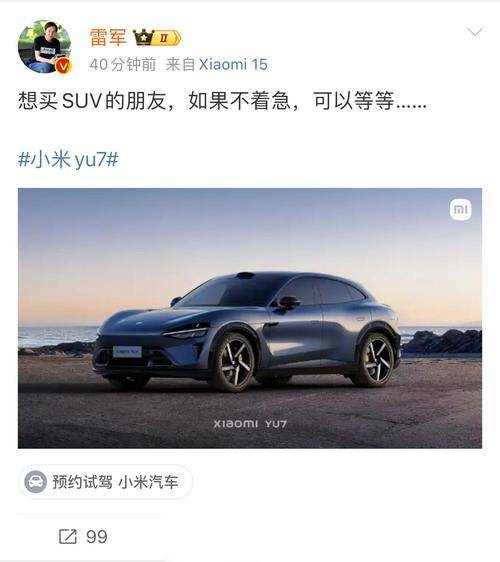Screen dimensions: 500x562
Task: Click the 来自 source label
Action: pos(180,65)
